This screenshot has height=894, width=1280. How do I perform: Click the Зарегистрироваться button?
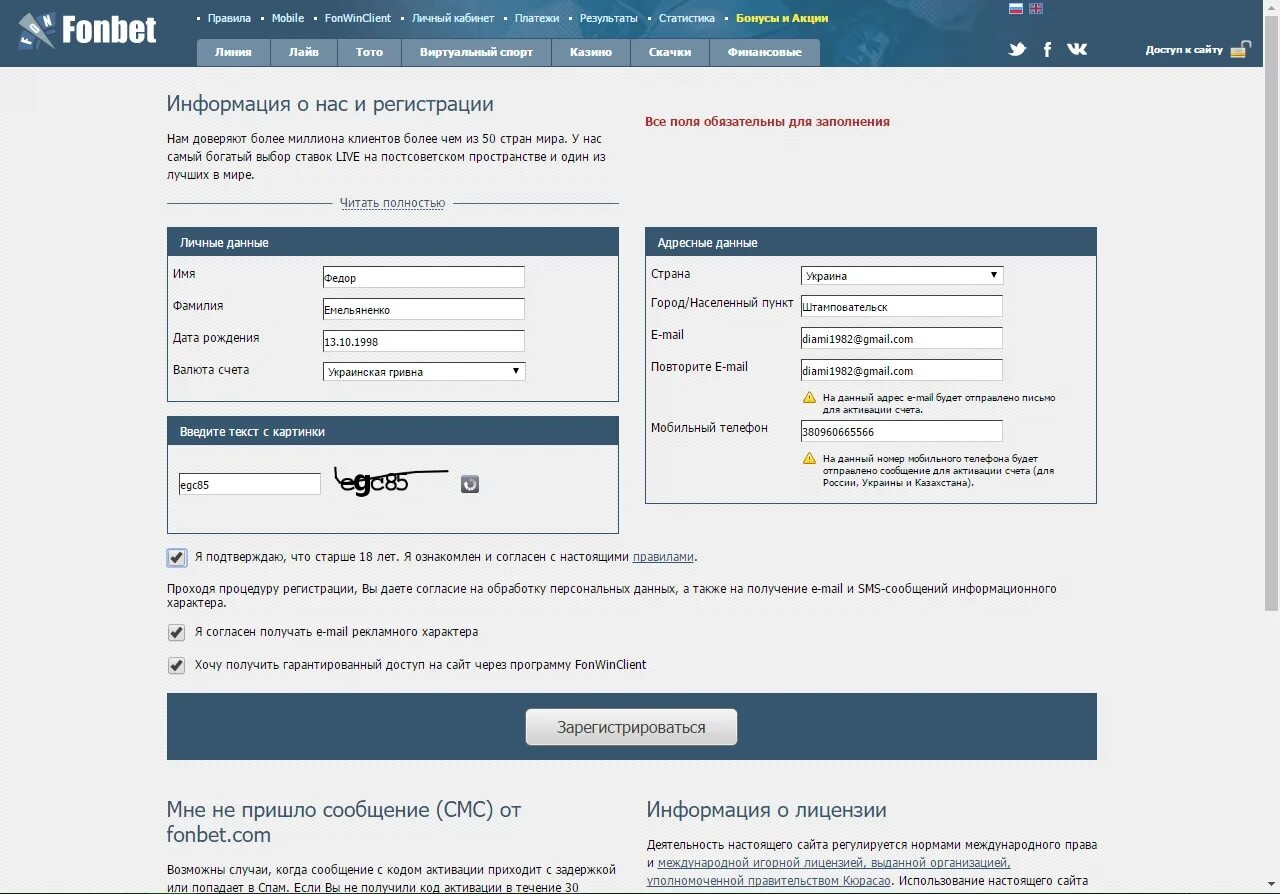631,727
